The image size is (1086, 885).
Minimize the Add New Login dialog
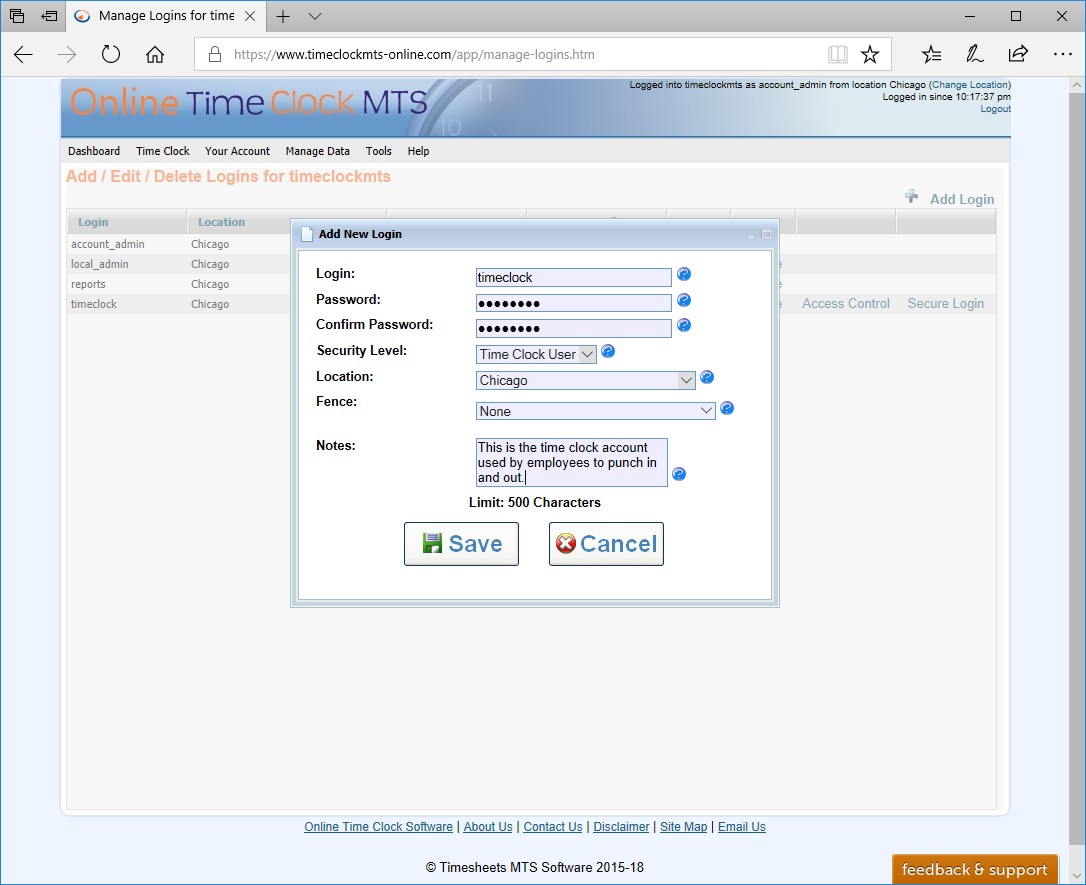click(x=751, y=235)
